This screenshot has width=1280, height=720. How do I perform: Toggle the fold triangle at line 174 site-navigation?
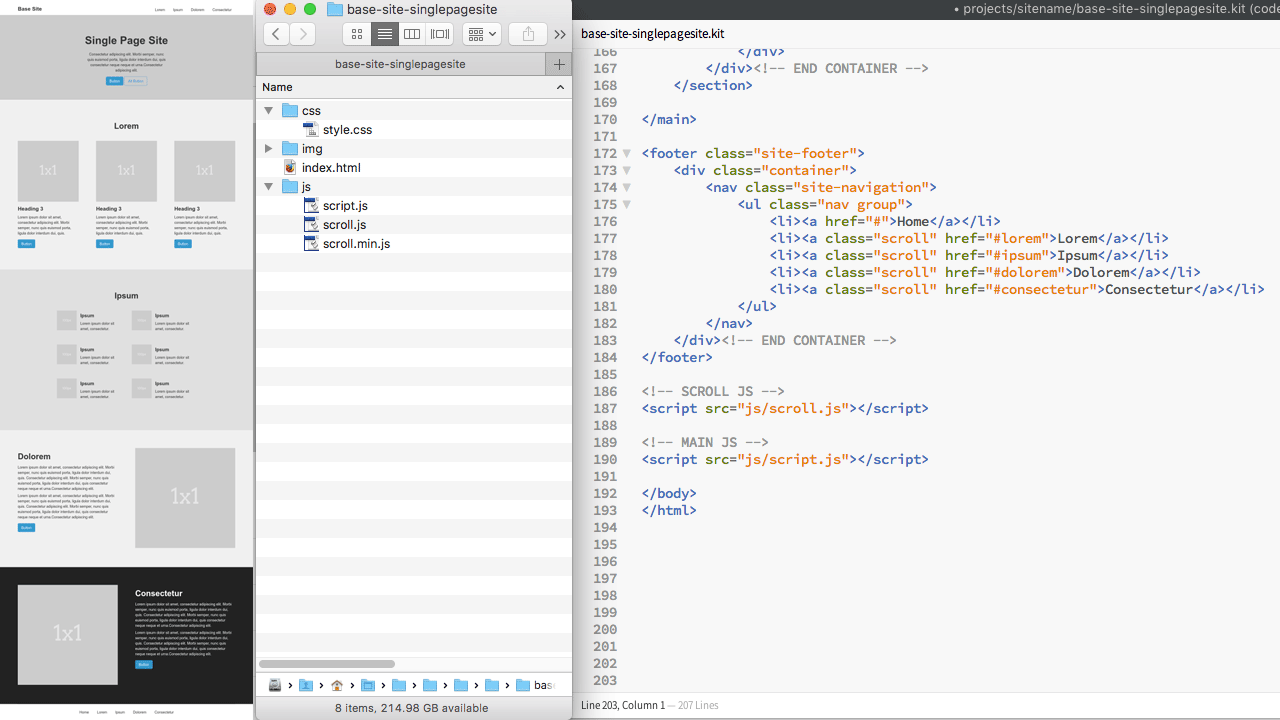[x=627, y=187]
